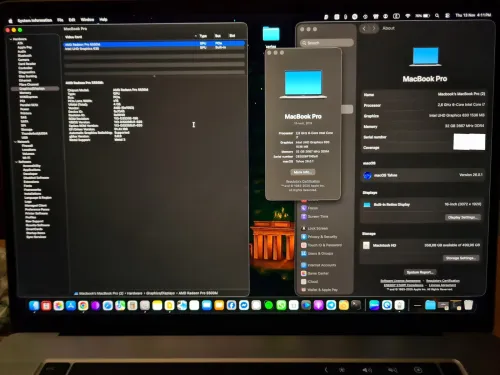Launch App Store from the dock
Viewport: 500px width, 375px height.
tap(71, 305)
